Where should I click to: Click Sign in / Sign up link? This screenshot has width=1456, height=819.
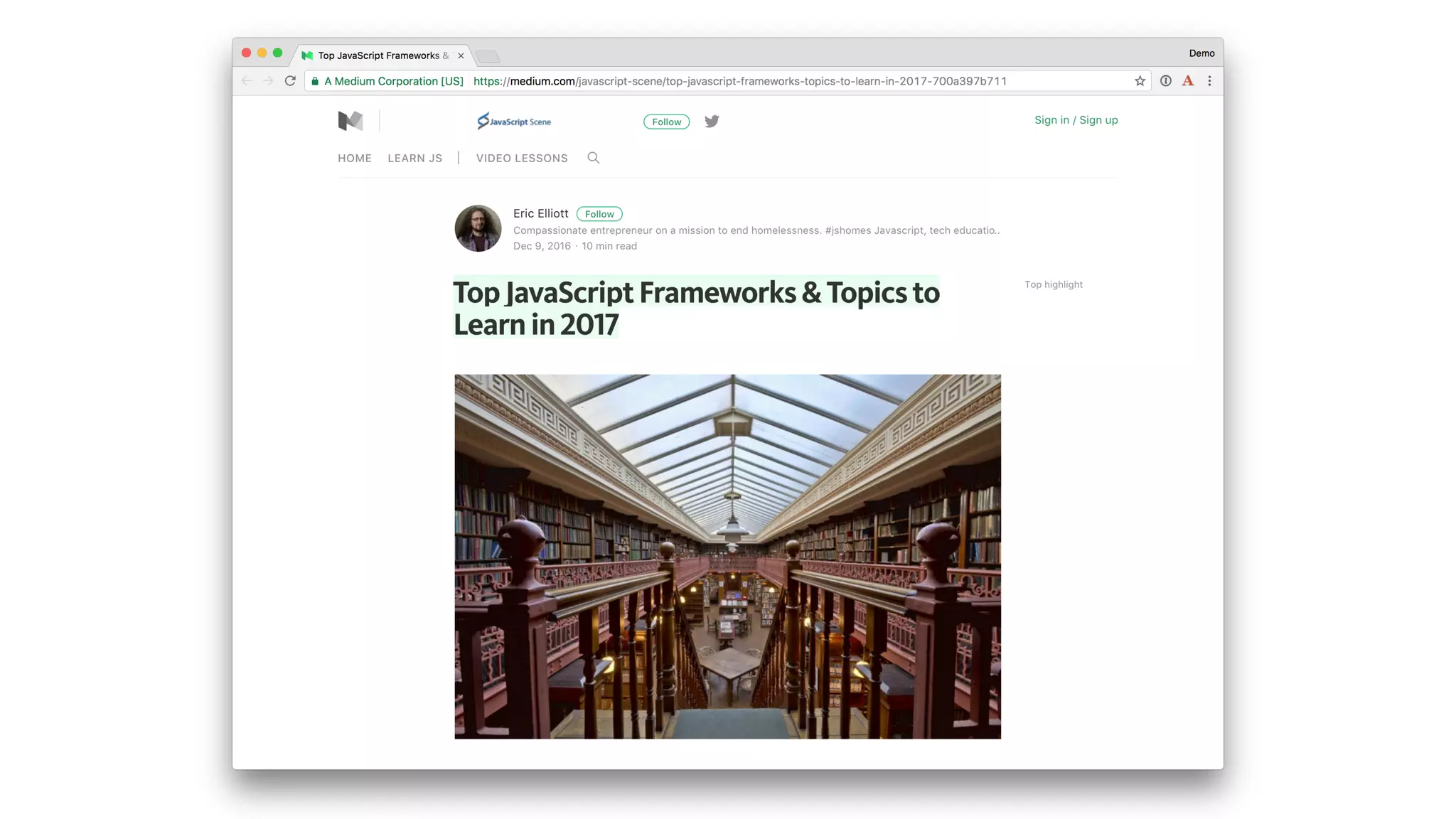coord(1076,120)
